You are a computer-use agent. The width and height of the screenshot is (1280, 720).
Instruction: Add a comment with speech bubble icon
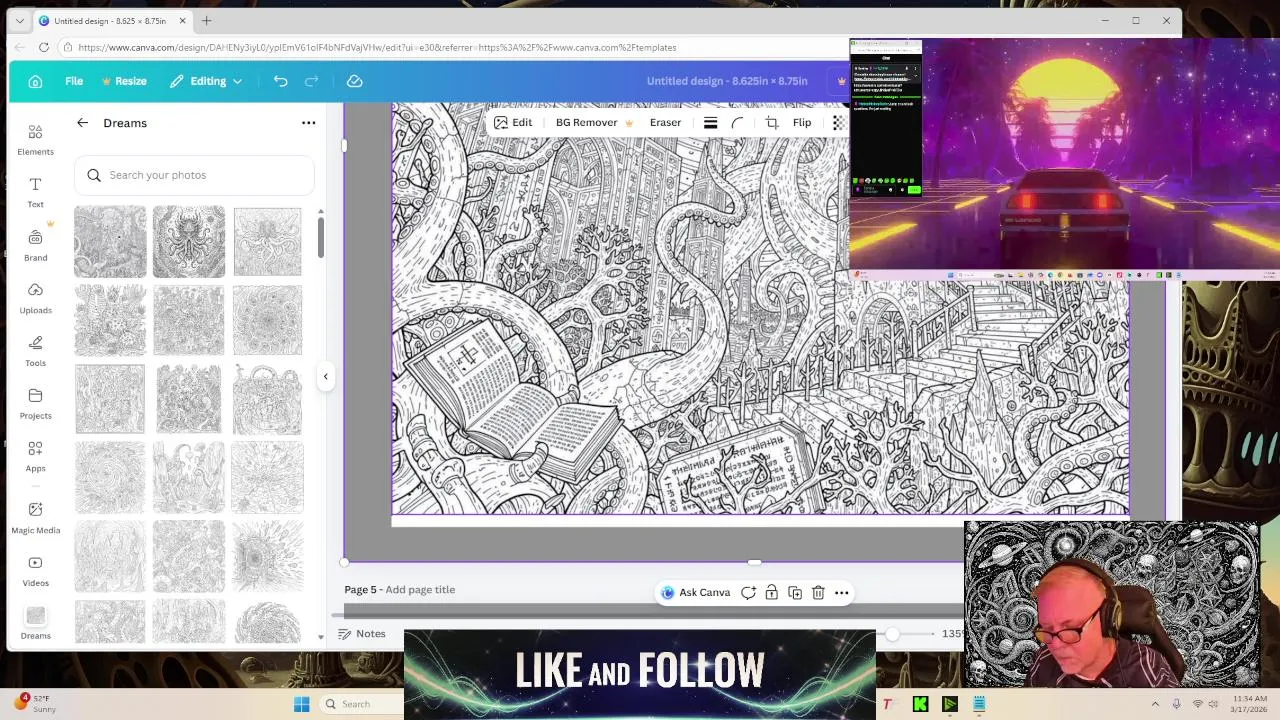click(748, 593)
